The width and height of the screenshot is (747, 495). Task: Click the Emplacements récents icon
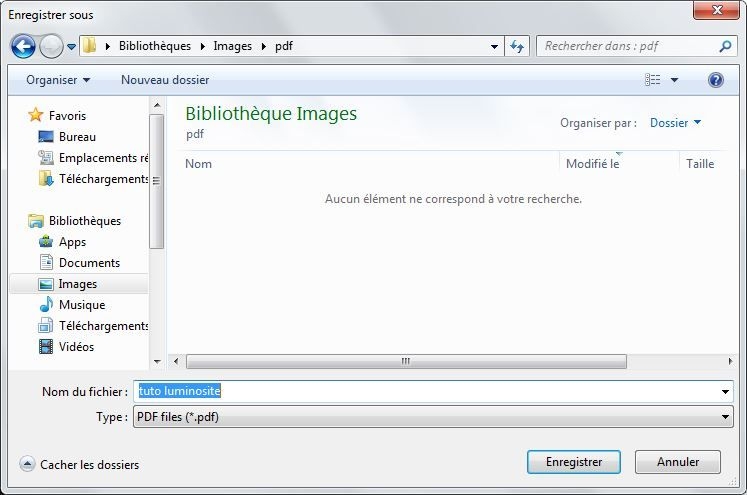46,157
